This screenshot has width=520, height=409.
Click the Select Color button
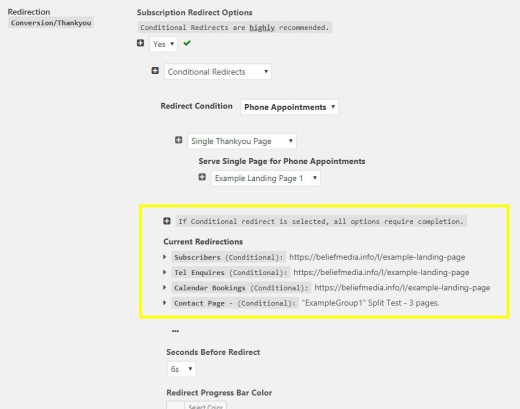(205, 406)
